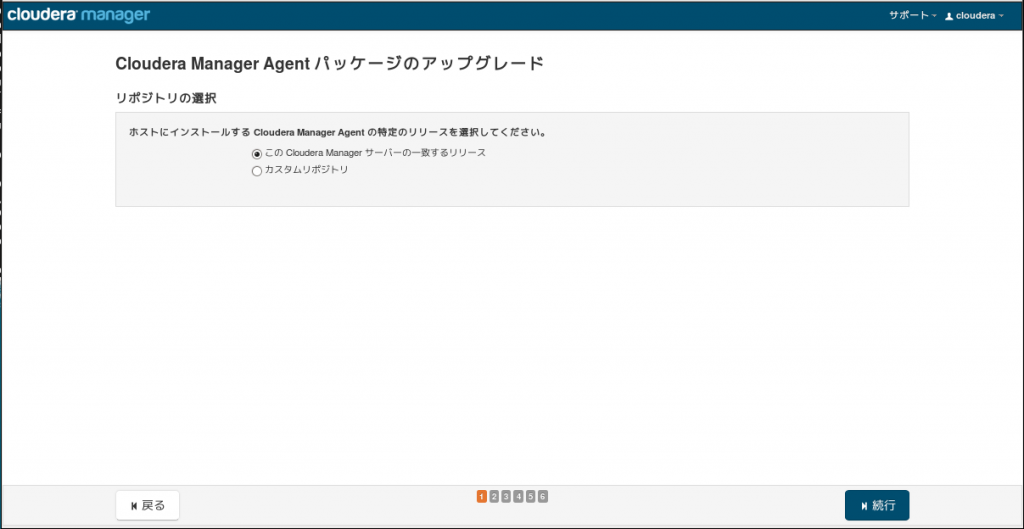Select この Cloudera Manager サーバーの一致するリリース option
This screenshot has height=529, width=1024.
coord(257,154)
